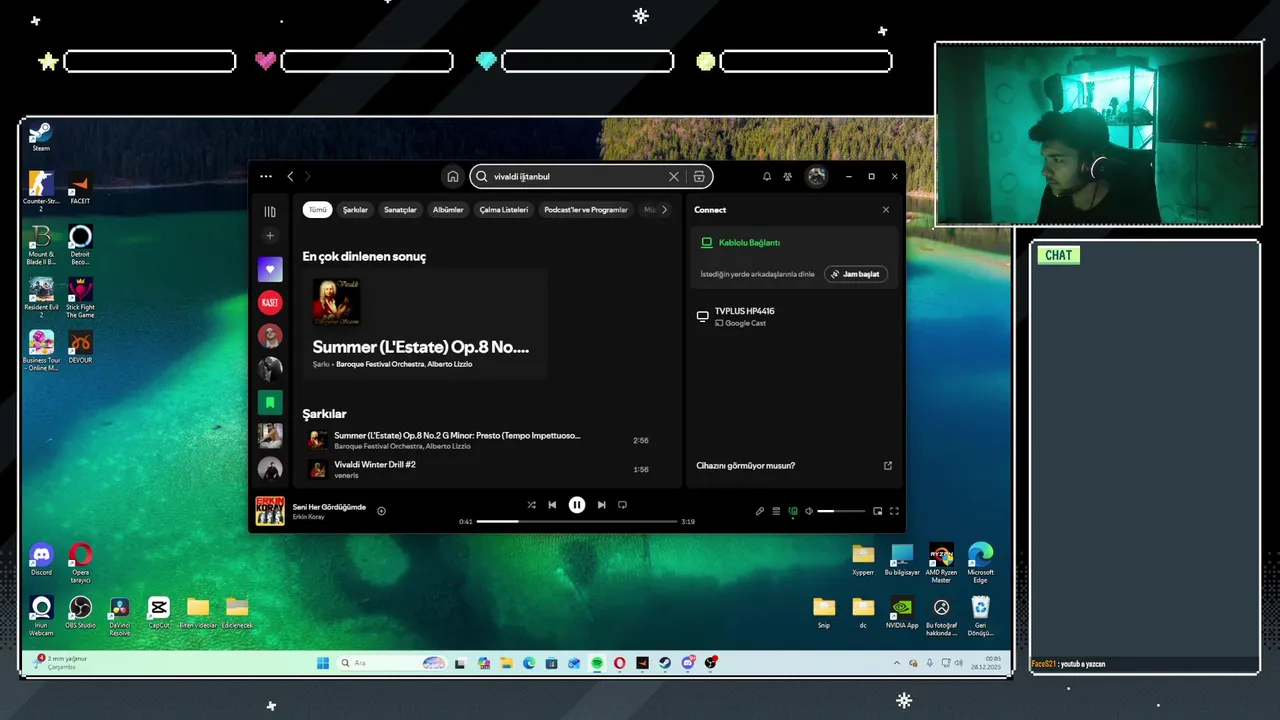Open Liked Songs in sidebar
This screenshot has width=1280, height=720.
270,269
